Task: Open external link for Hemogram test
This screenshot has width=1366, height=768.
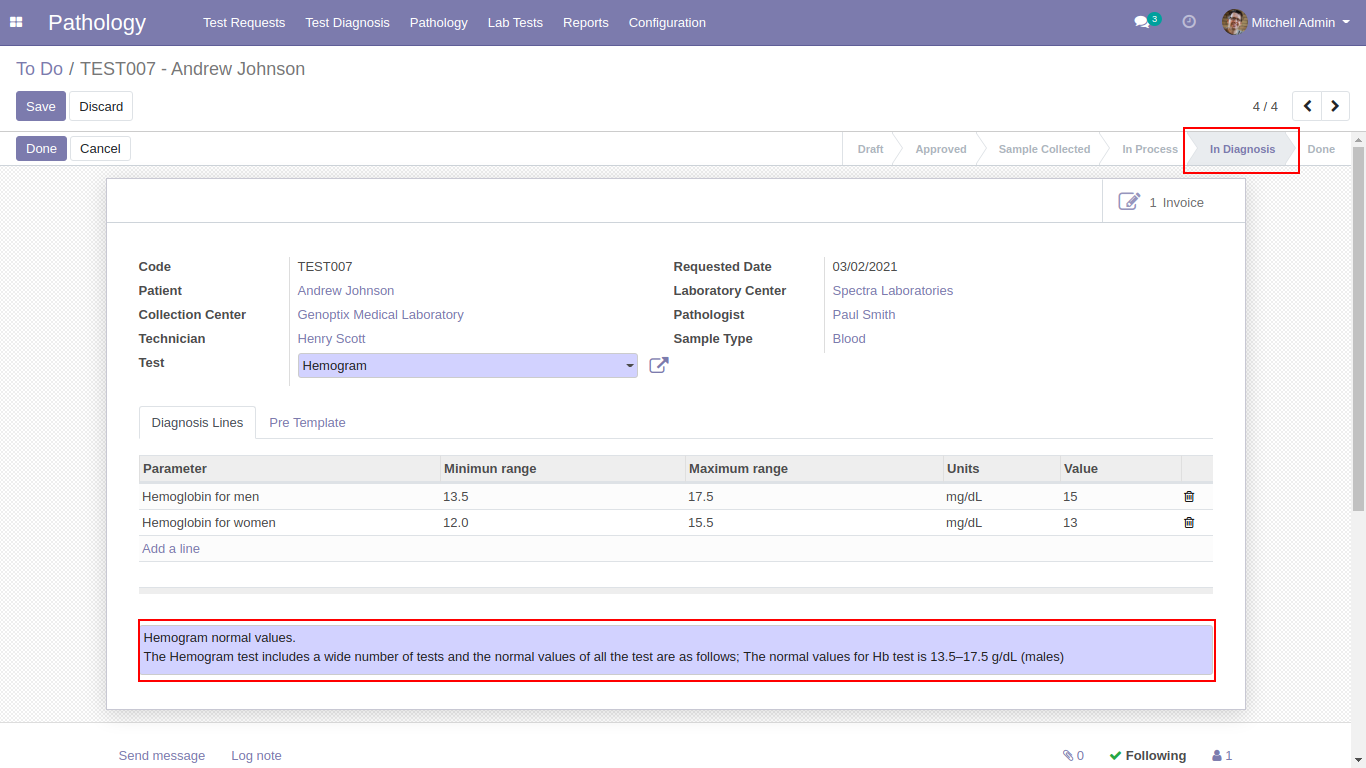Action: [658, 365]
